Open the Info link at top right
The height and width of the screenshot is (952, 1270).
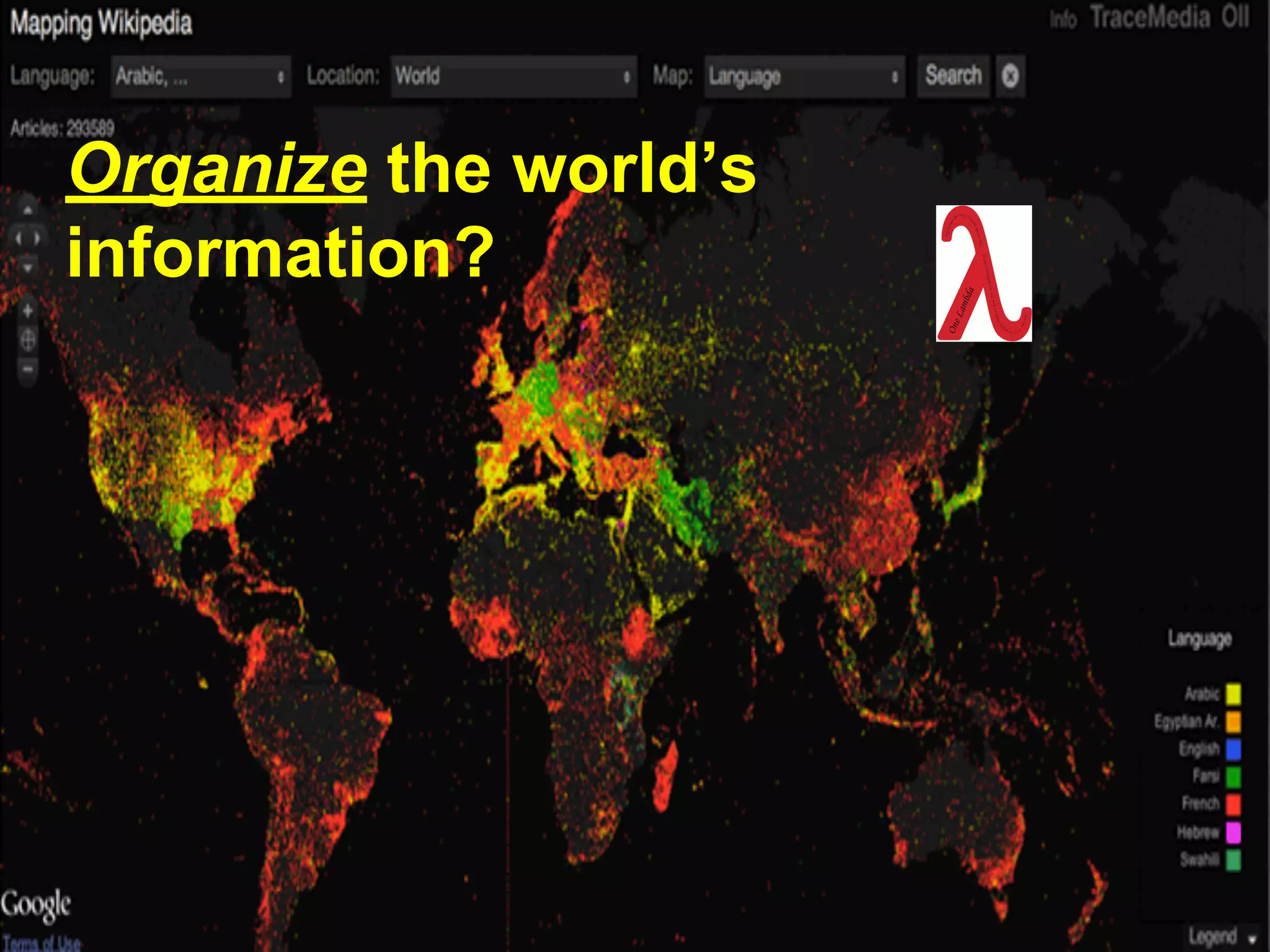click(1064, 20)
